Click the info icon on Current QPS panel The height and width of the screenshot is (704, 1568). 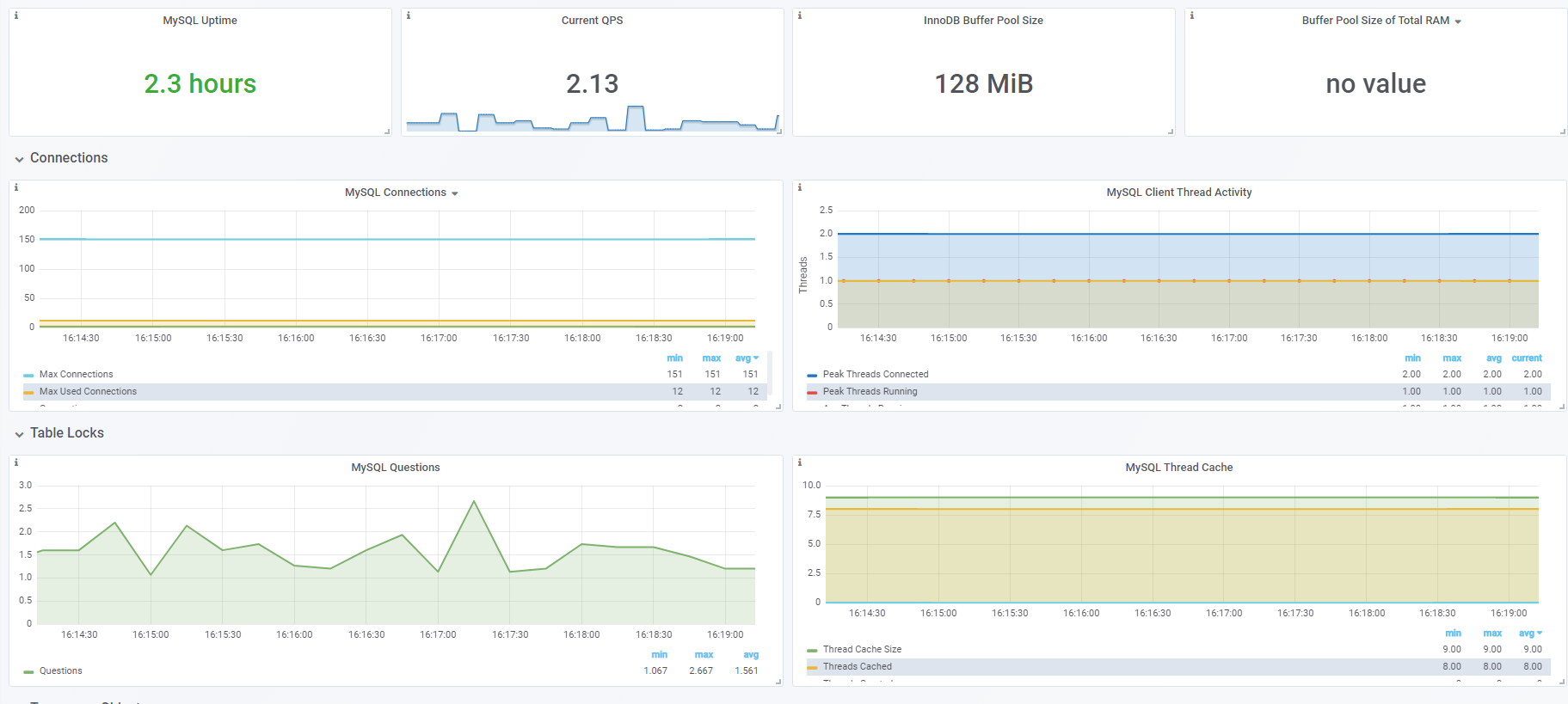click(x=409, y=15)
